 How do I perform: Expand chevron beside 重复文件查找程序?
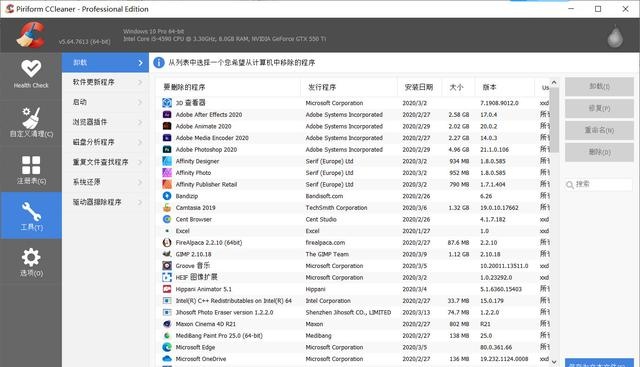(x=140, y=162)
